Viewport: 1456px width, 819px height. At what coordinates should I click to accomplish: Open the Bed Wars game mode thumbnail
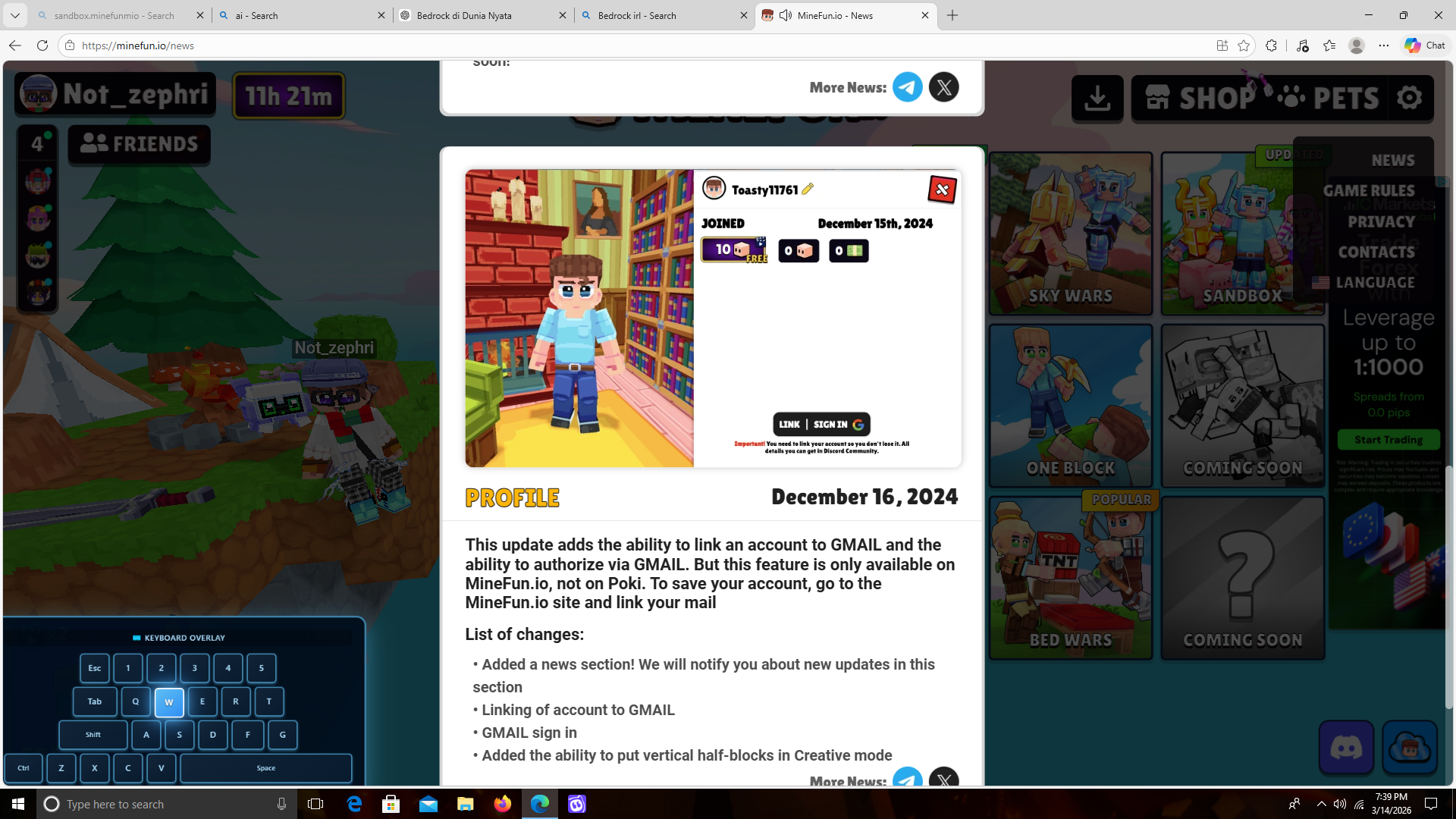[x=1070, y=578]
